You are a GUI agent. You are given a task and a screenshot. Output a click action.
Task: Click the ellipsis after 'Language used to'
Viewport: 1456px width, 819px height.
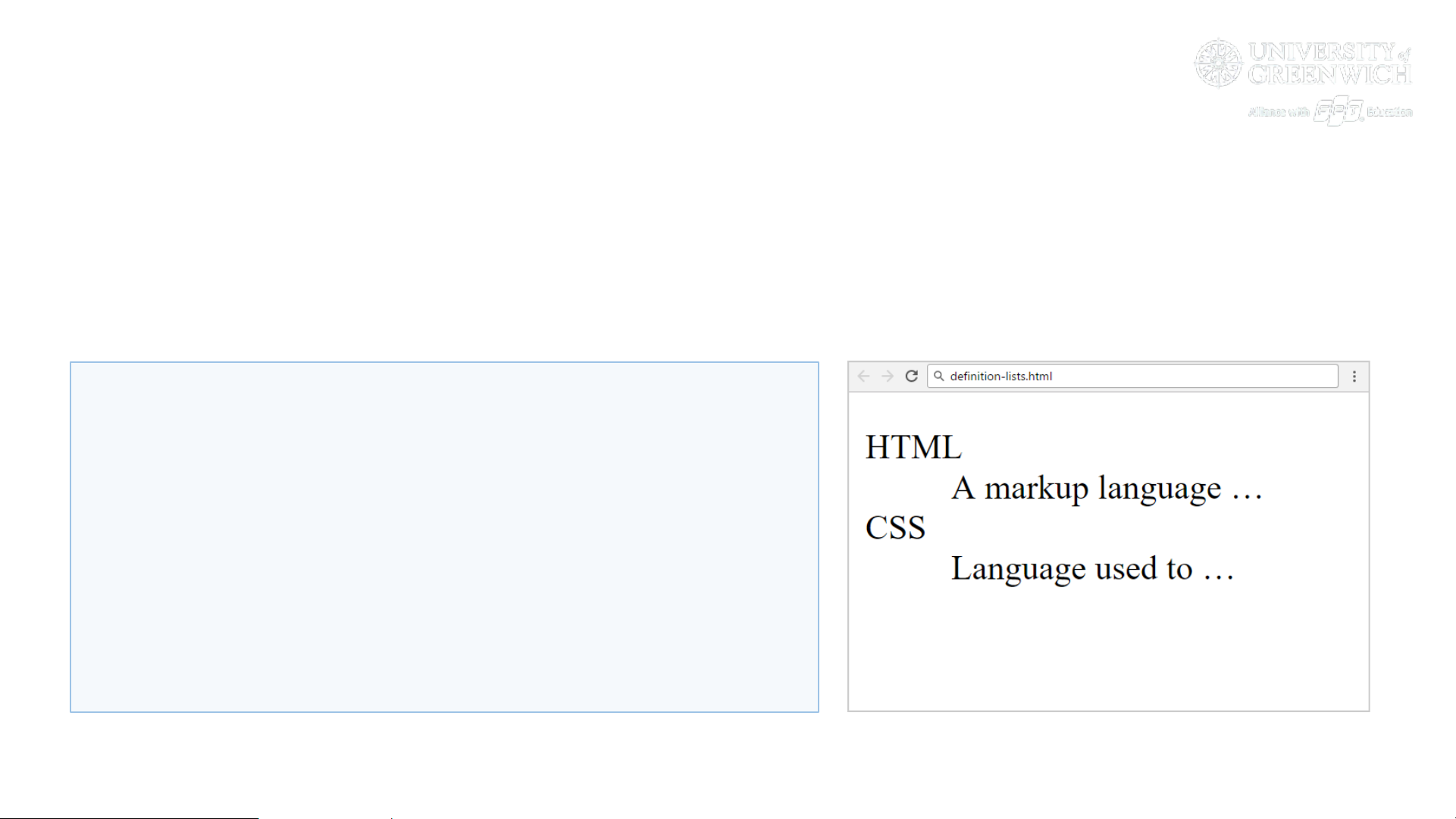[1219, 574]
